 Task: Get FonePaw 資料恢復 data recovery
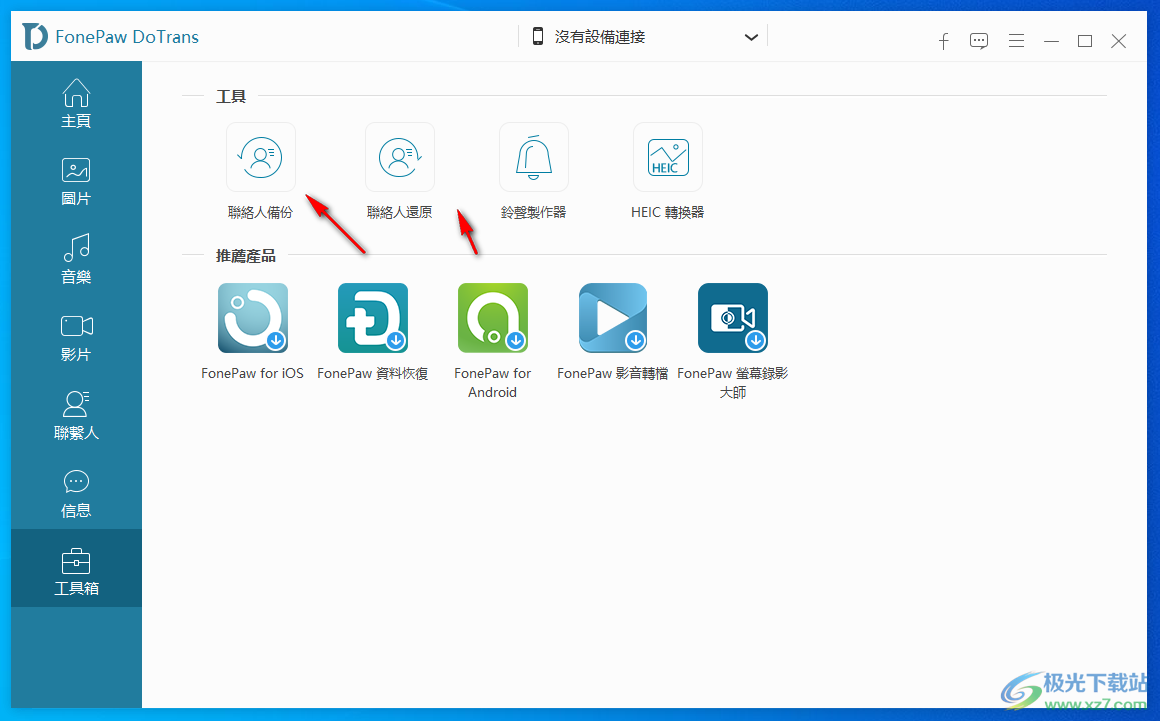point(372,318)
